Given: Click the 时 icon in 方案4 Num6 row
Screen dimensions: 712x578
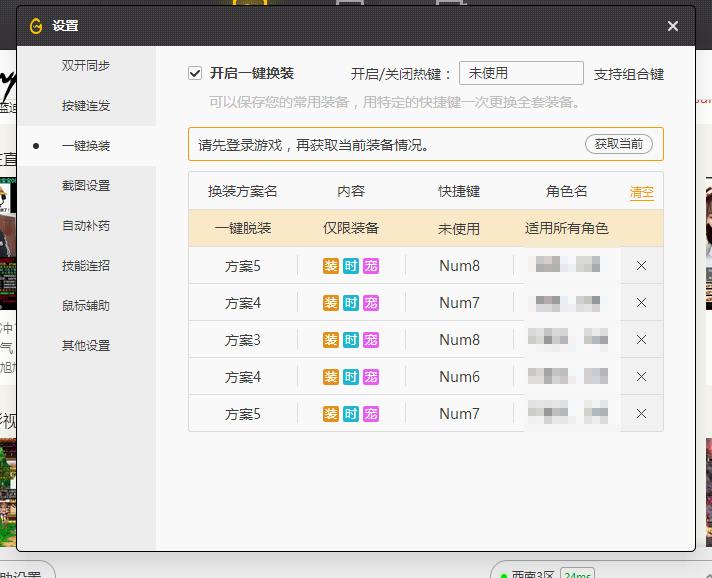Looking at the screenshot, I should pyautogui.click(x=351, y=377).
